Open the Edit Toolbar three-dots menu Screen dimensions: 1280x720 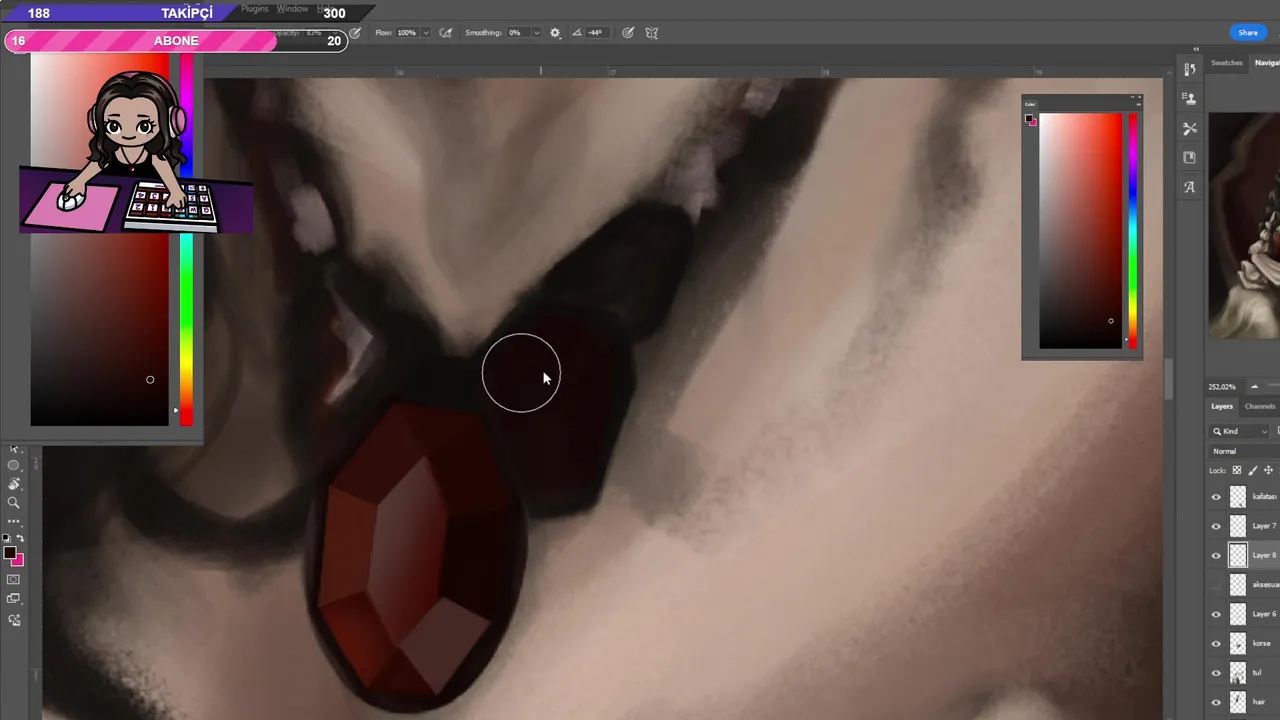pyautogui.click(x=14, y=521)
